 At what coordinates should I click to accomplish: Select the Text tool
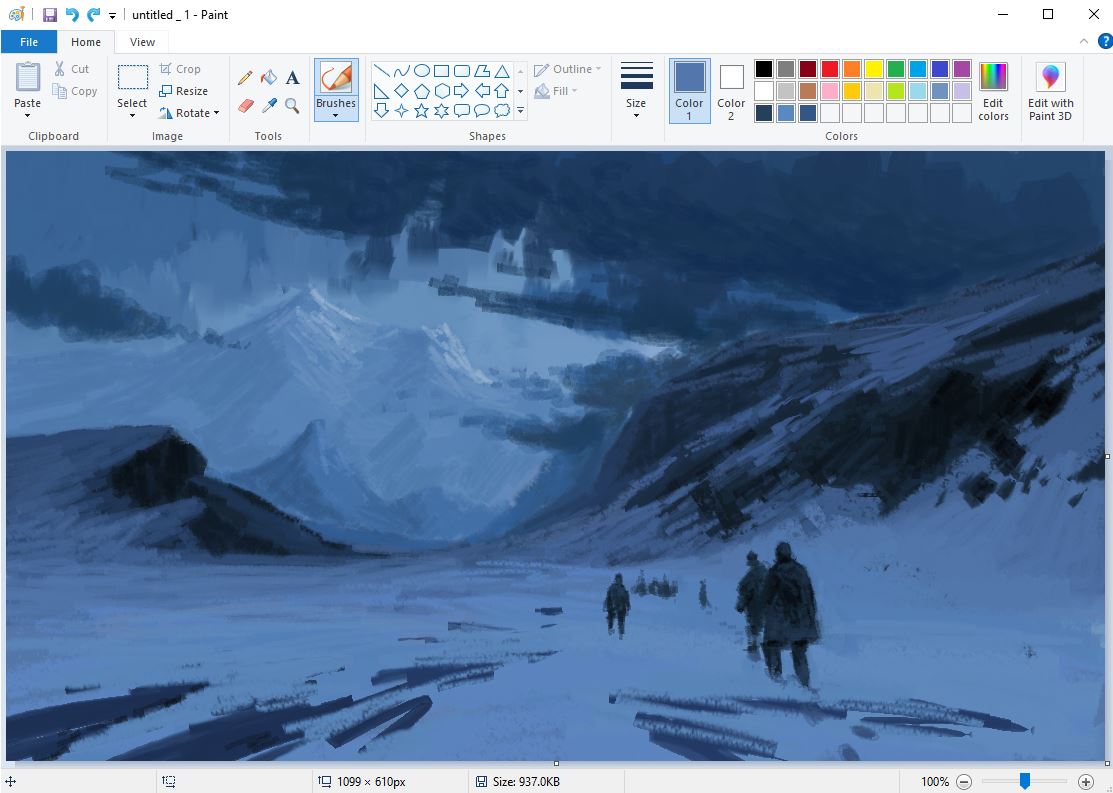point(292,77)
